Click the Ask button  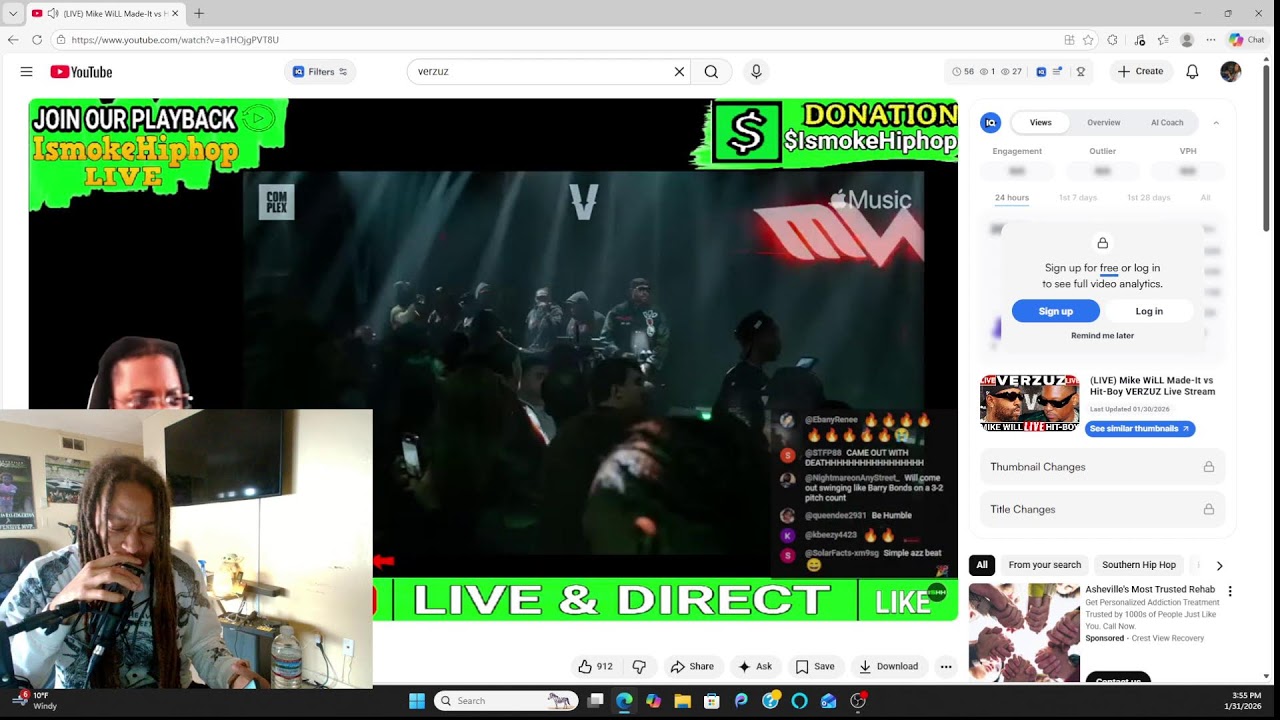point(755,666)
